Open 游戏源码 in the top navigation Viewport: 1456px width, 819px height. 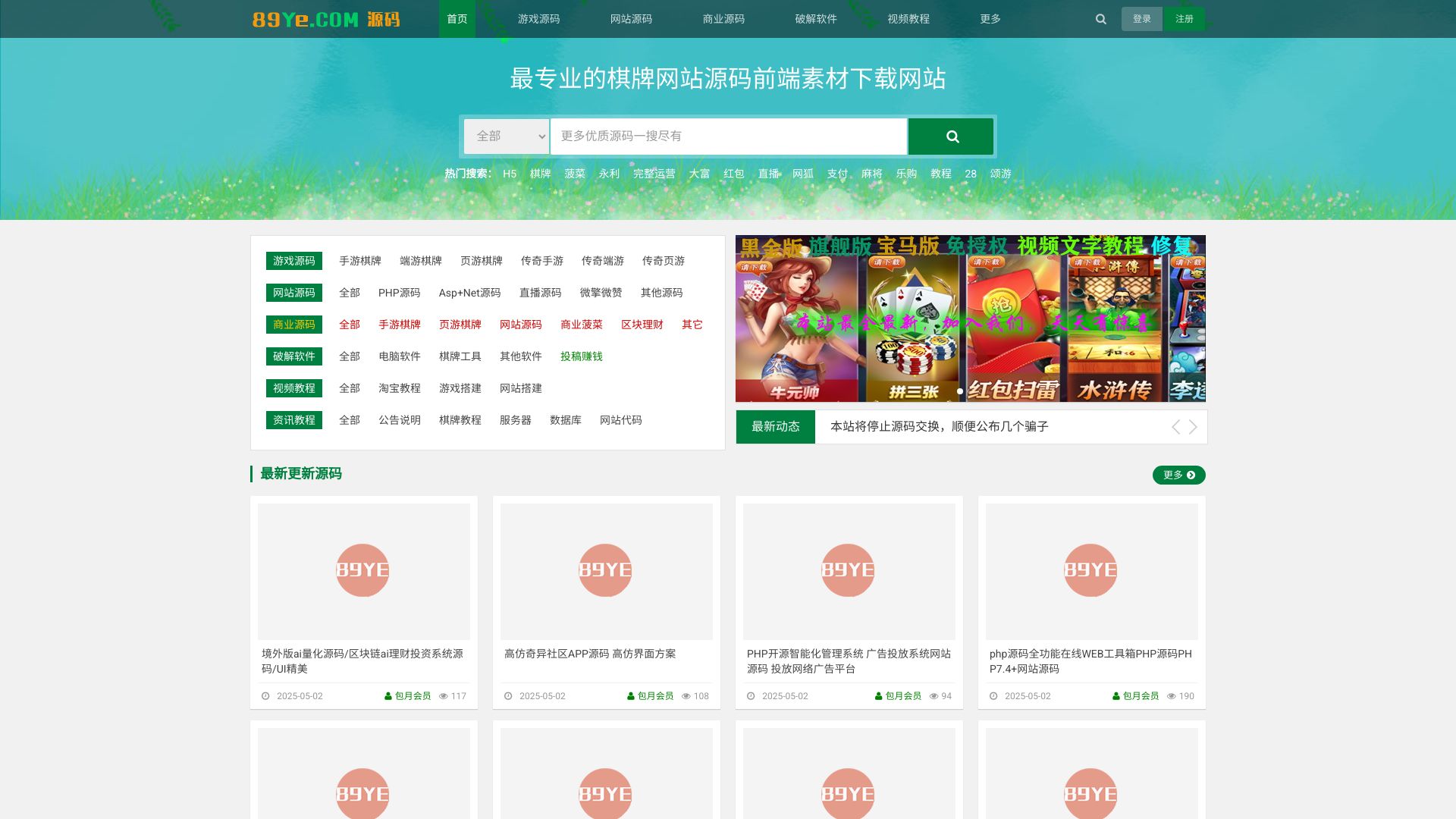coord(538,19)
